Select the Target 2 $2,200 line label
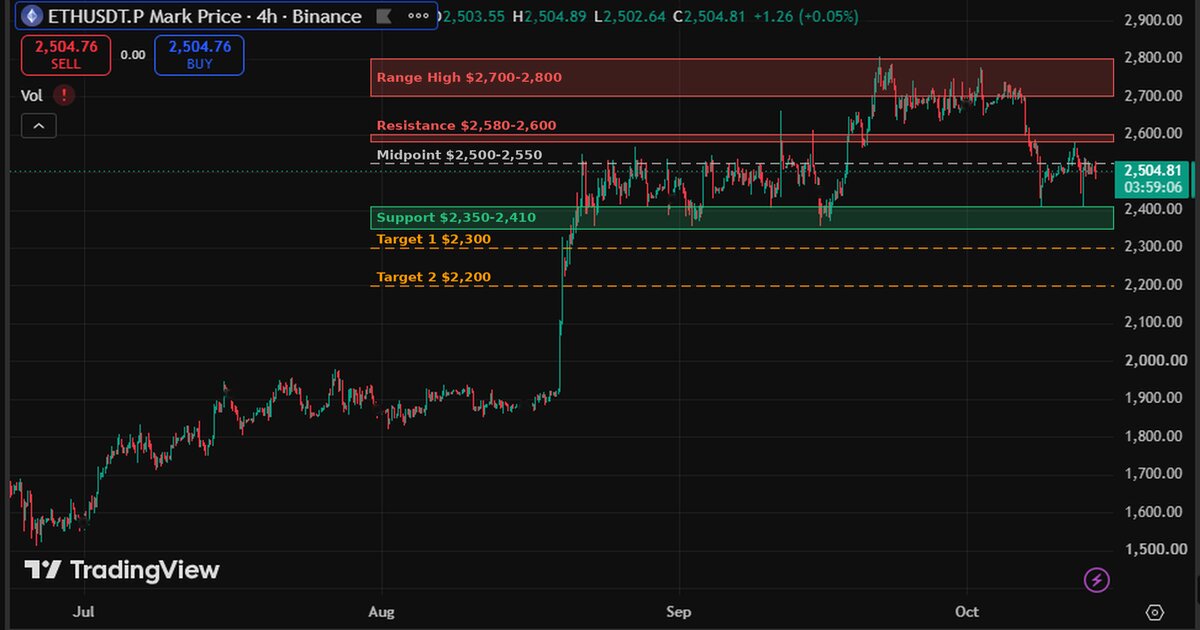Image resolution: width=1200 pixels, height=630 pixels. click(433, 277)
